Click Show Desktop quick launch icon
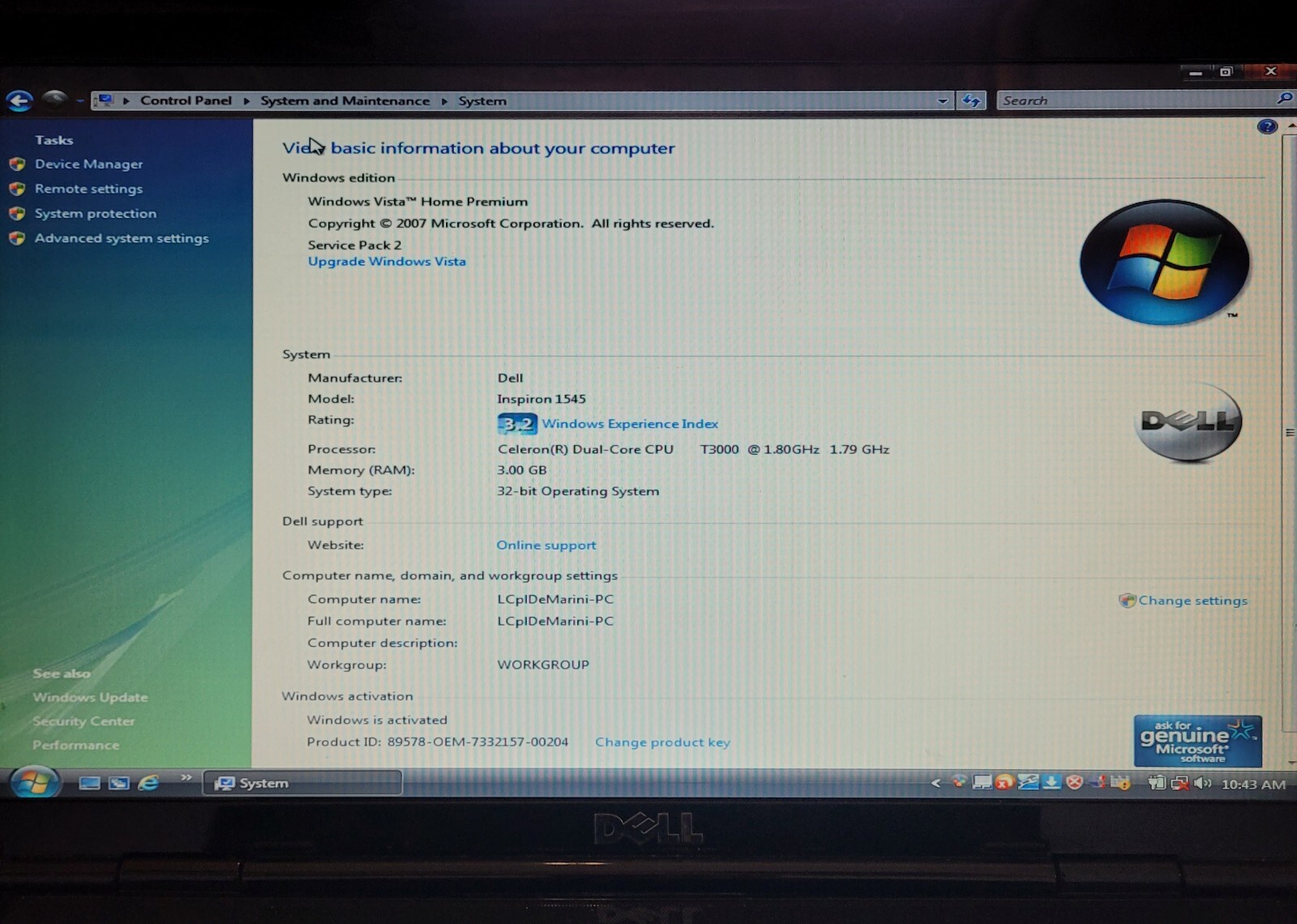Screen dimensions: 1297x924 click(89, 783)
